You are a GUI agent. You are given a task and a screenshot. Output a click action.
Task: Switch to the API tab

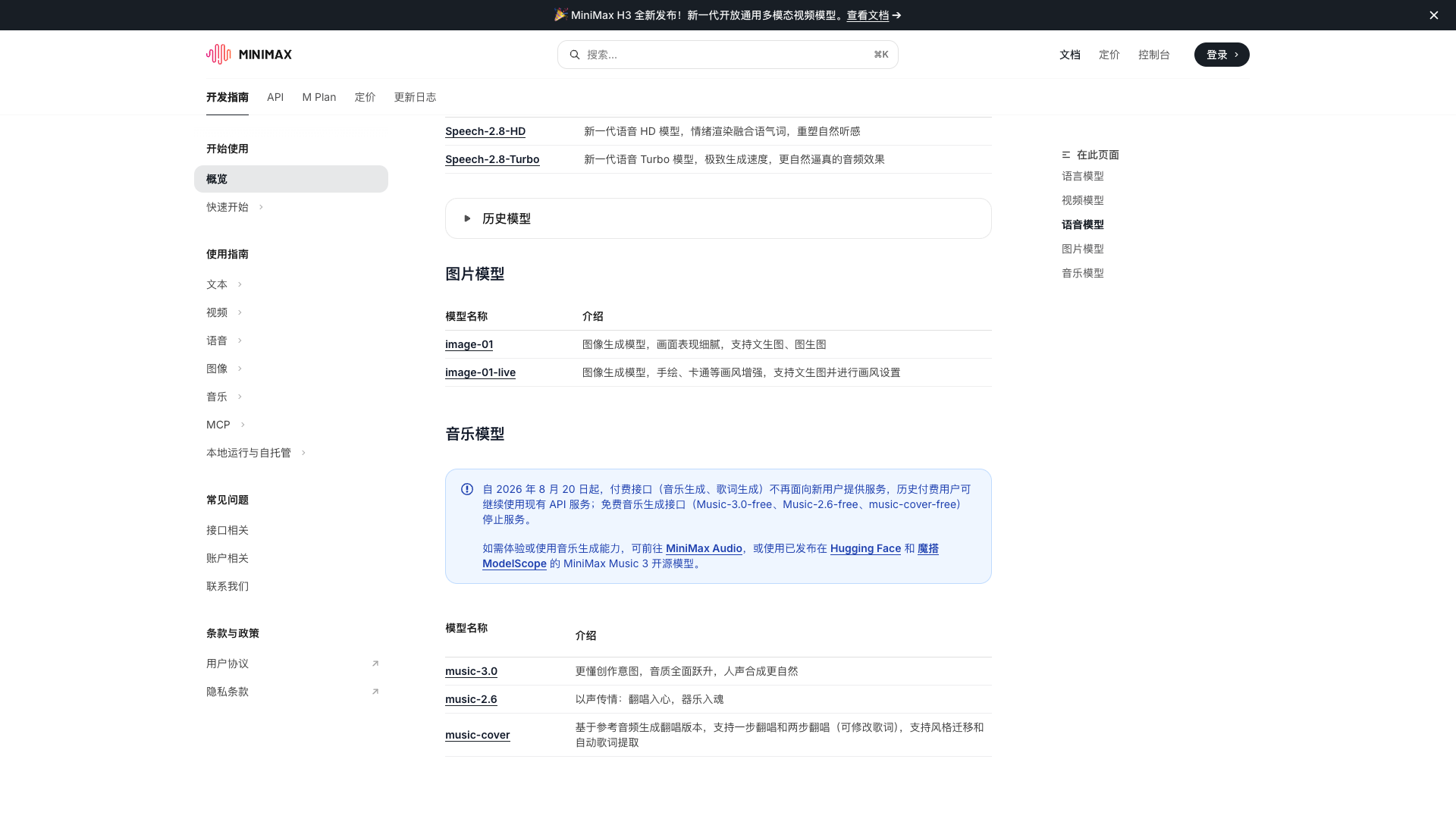(x=275, y=97)
